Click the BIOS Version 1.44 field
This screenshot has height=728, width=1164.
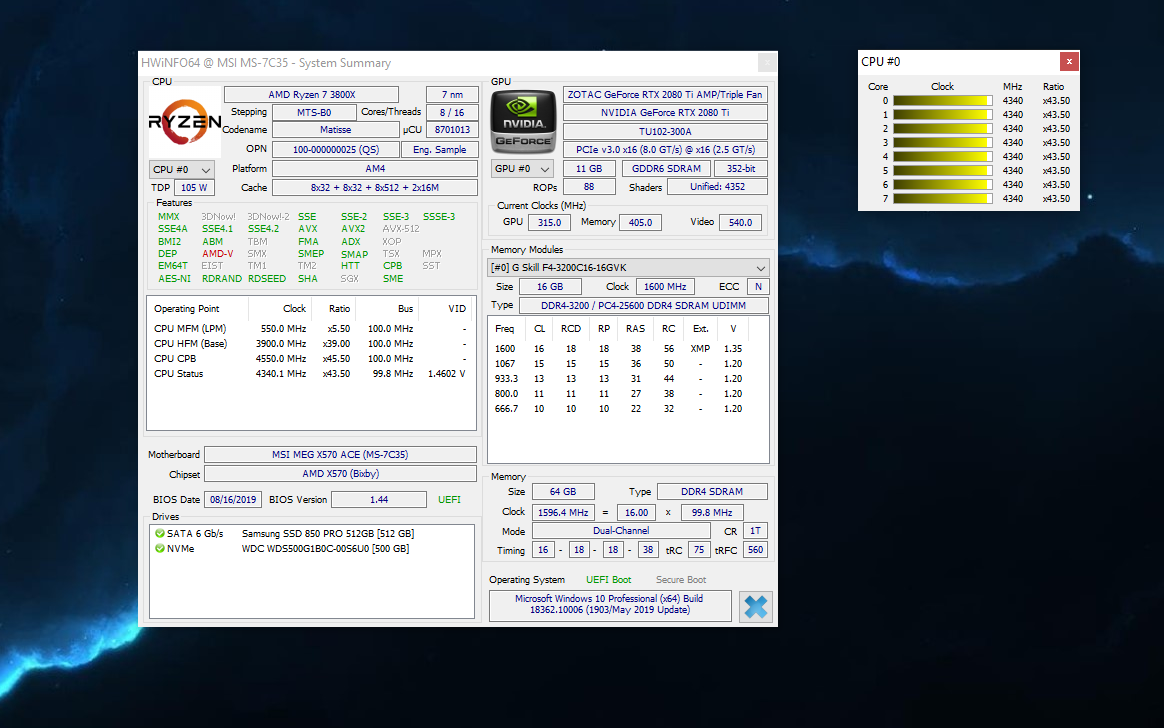(379, 500)
